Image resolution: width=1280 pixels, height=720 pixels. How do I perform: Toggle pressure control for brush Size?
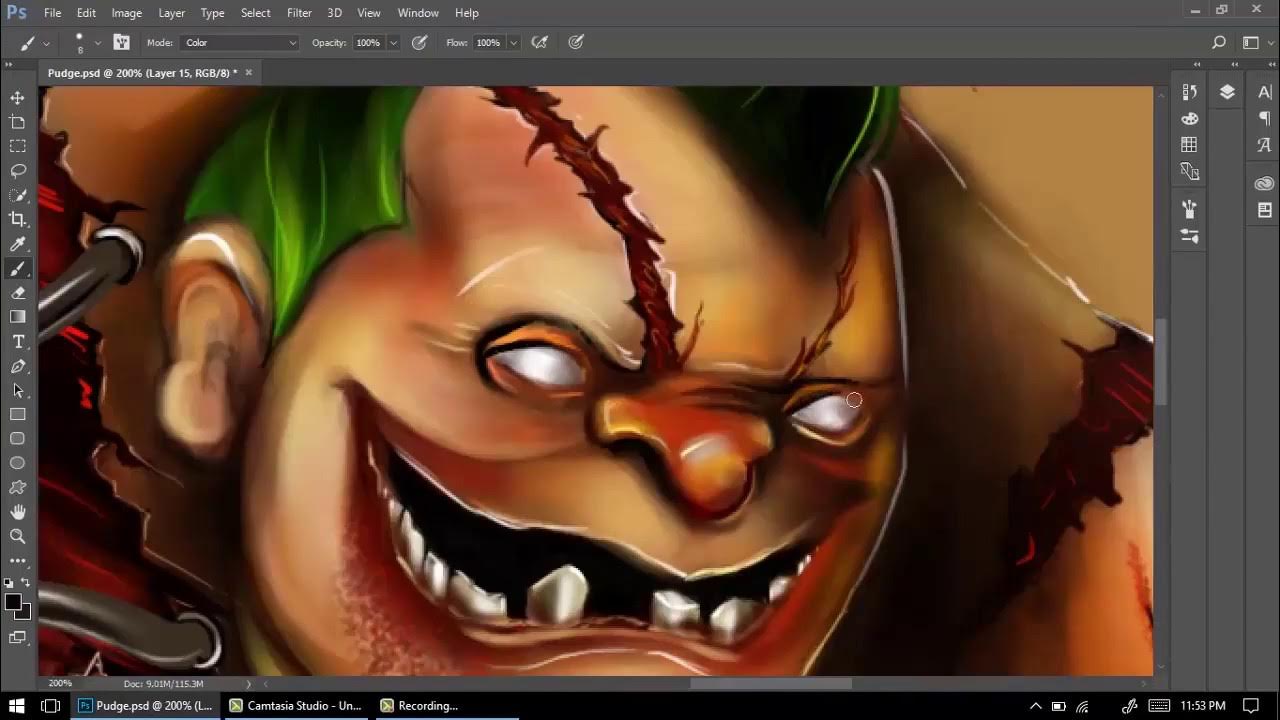click(576, 43)
